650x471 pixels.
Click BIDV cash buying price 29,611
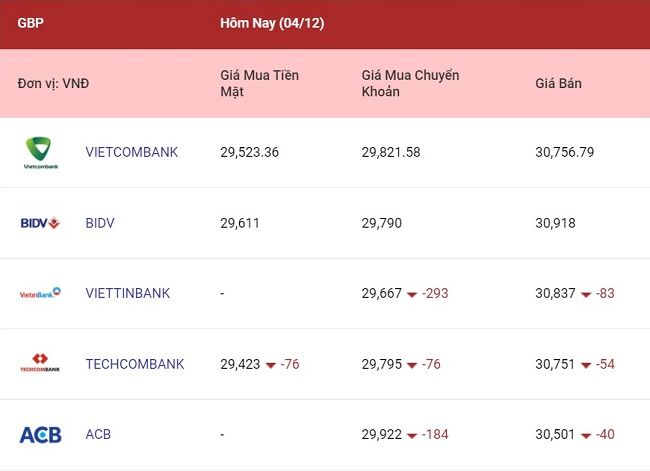240,223
